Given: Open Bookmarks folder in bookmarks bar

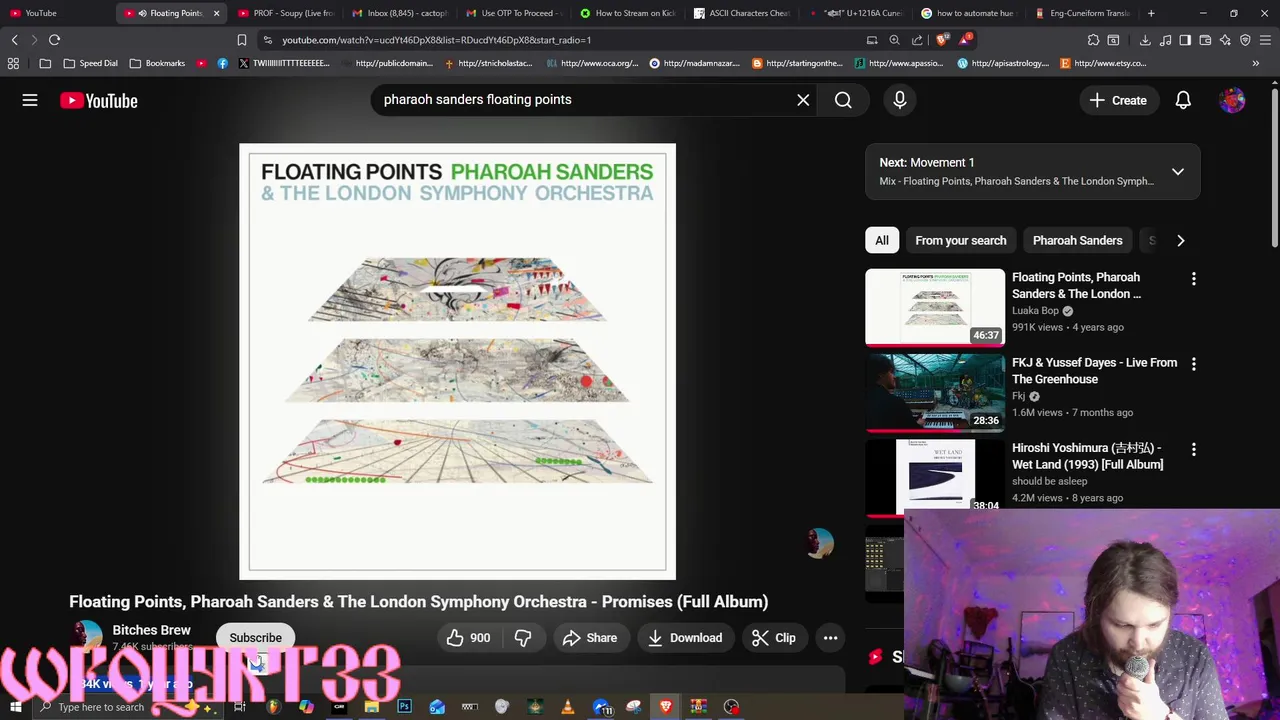Looking at the screenshot, I should tap(157, 63).
